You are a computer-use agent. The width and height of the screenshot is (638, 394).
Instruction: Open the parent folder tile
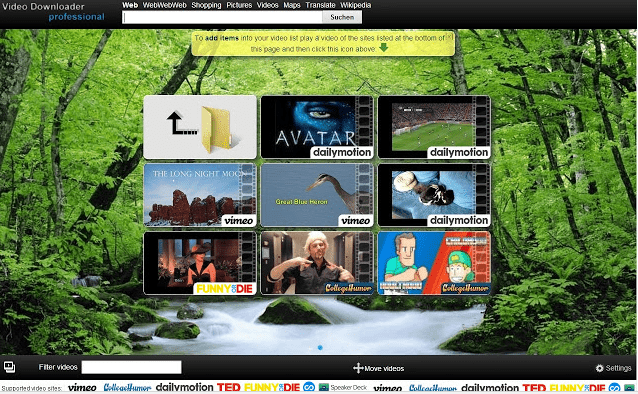tap(200, 127)
